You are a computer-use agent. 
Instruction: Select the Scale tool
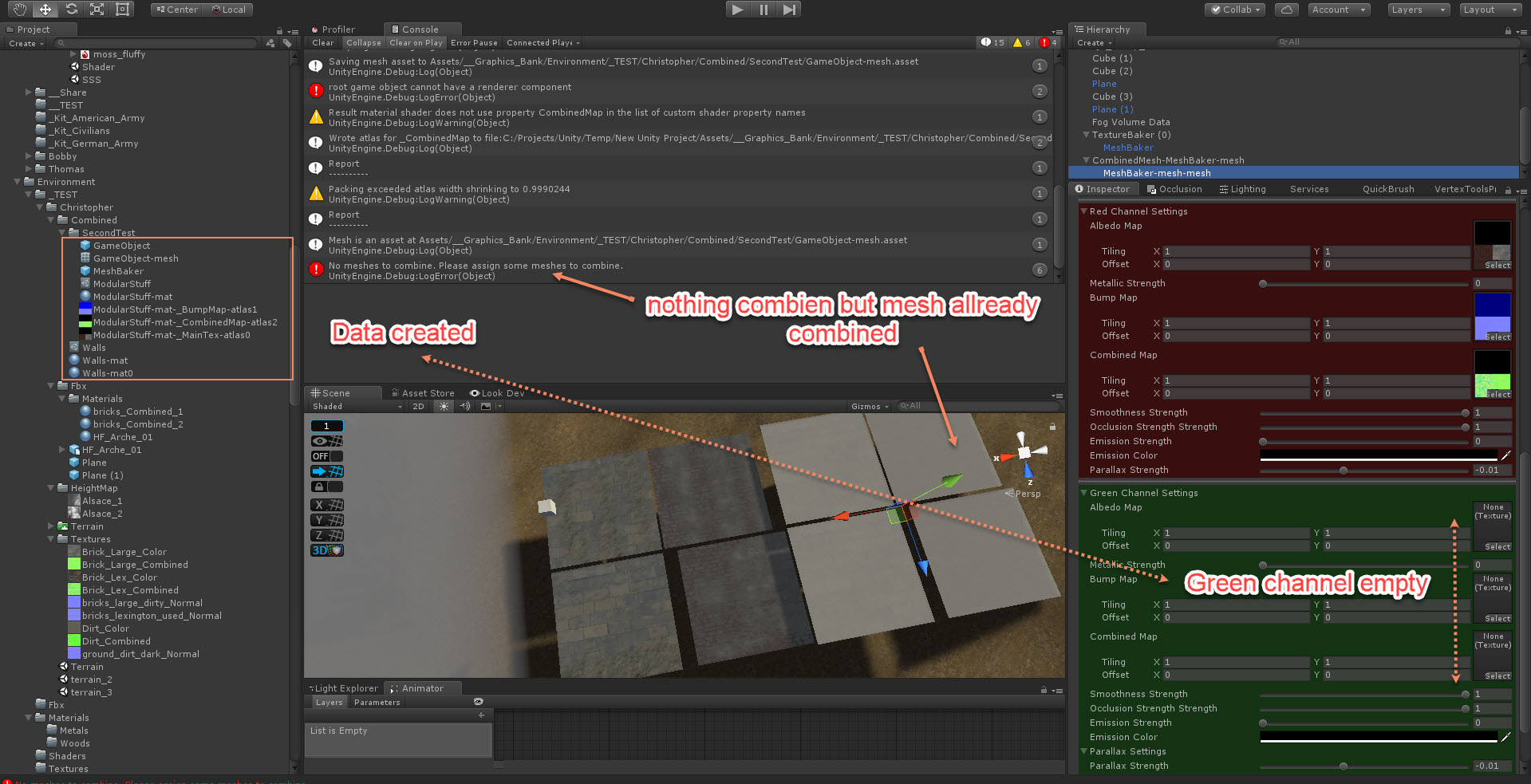click(x=97, y=9)
